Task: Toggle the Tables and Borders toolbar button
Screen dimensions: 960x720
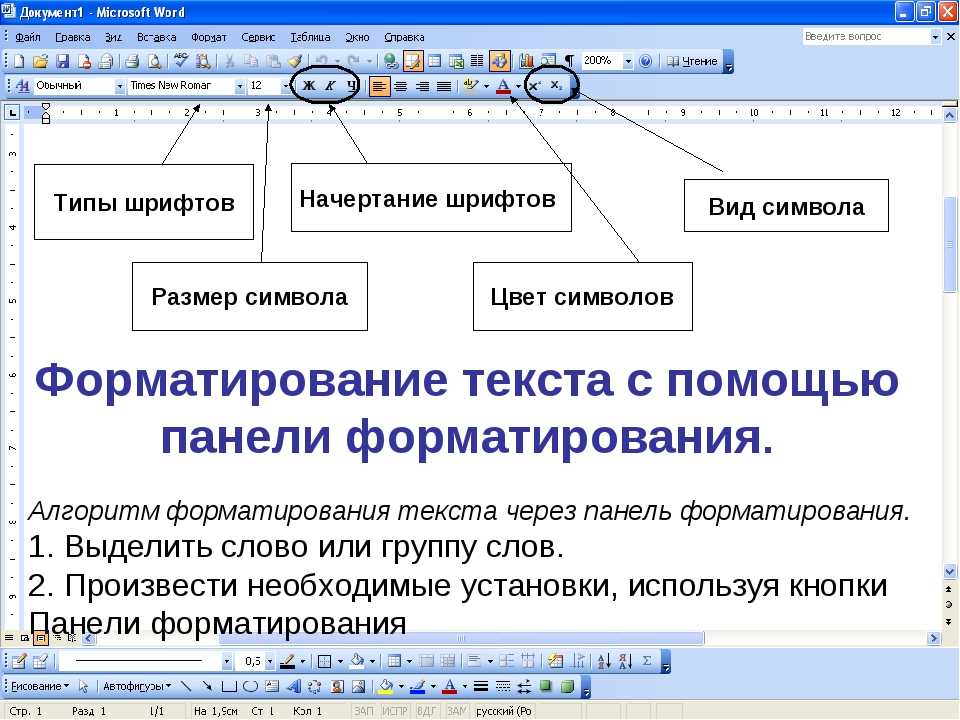Action: click(x=413, y=61)
